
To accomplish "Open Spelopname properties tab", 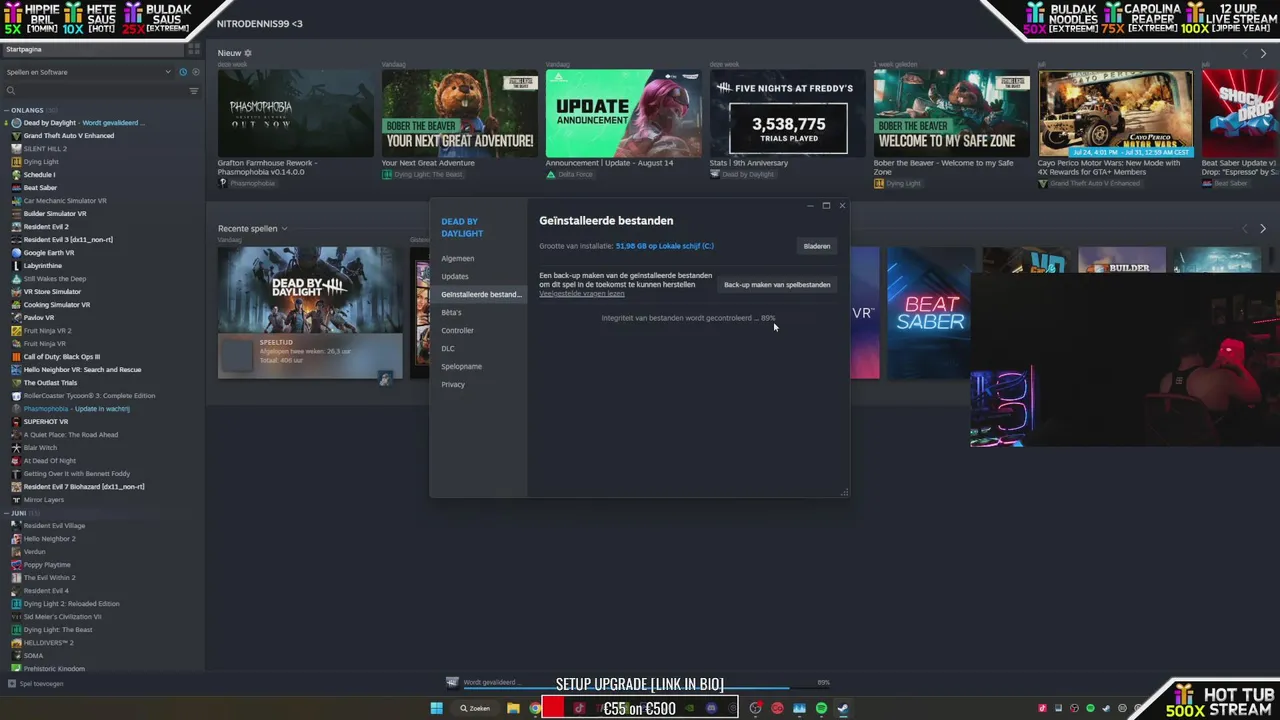I will click(x=461, y=367).
